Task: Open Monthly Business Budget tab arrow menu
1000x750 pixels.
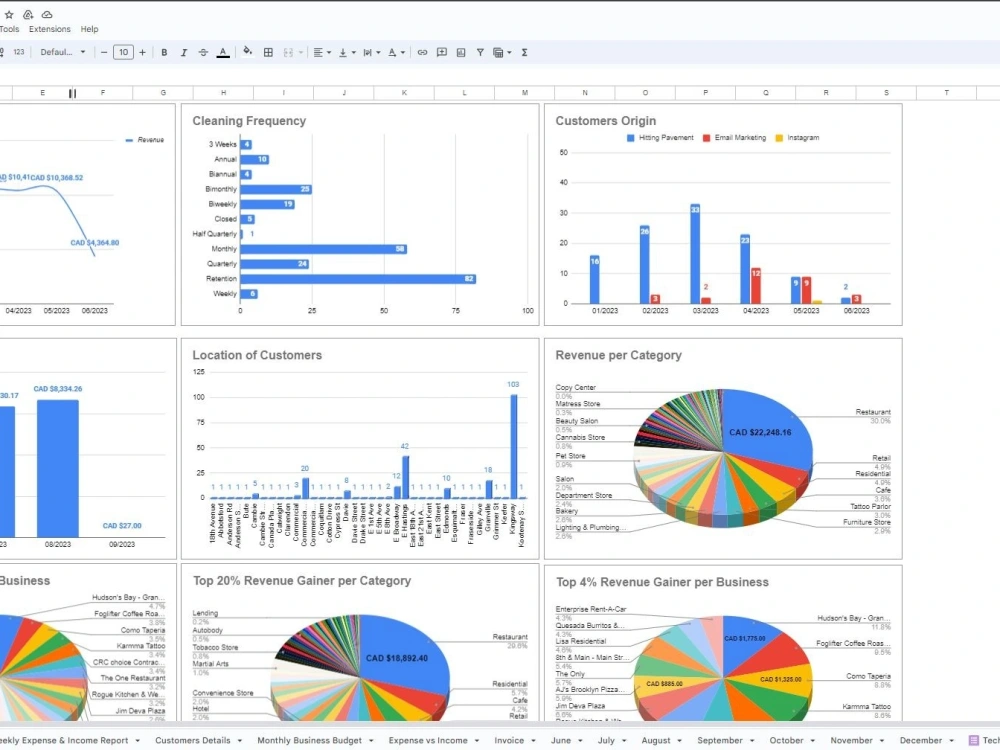Action: (x=371, y=740)
